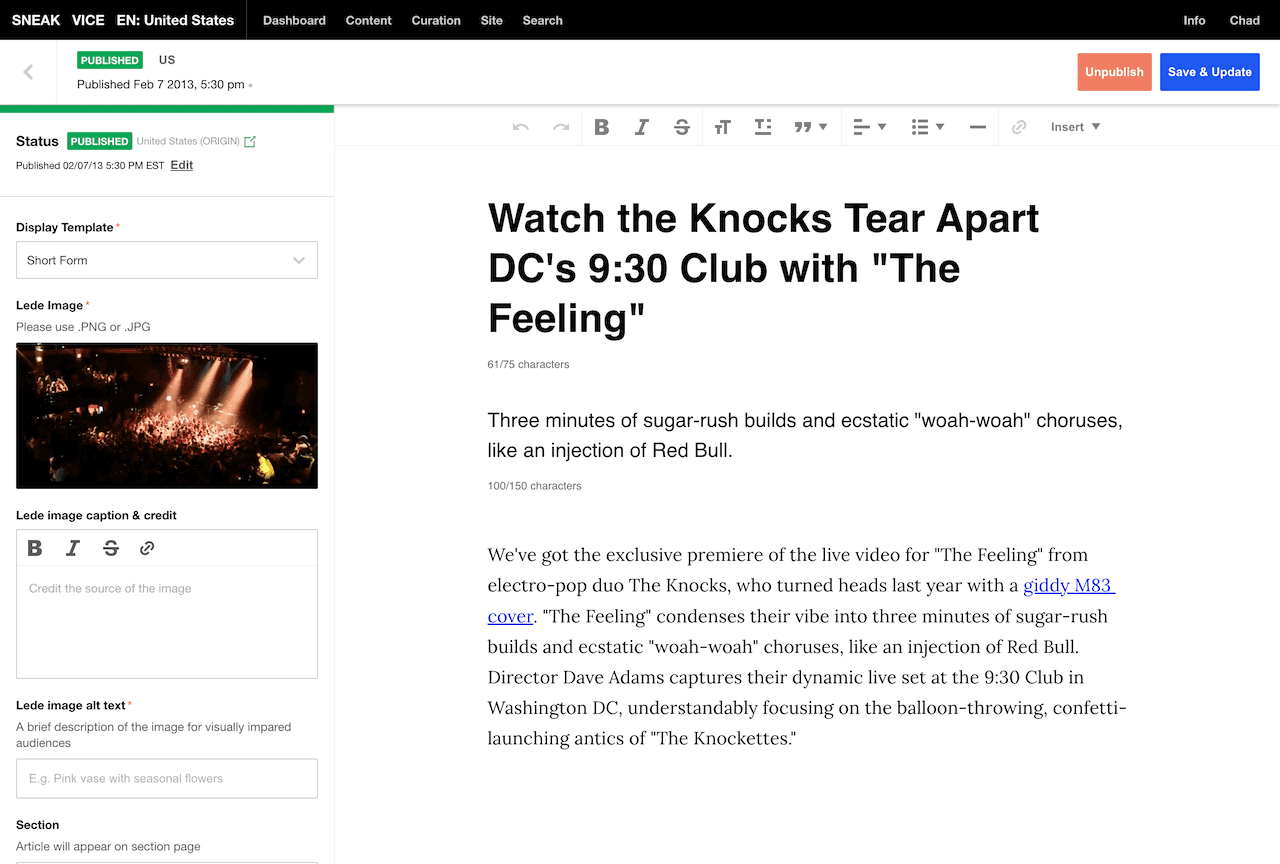The image size is (1280, 864).
Task: Click the link icon in caption editor
Action: coord(147,548)
